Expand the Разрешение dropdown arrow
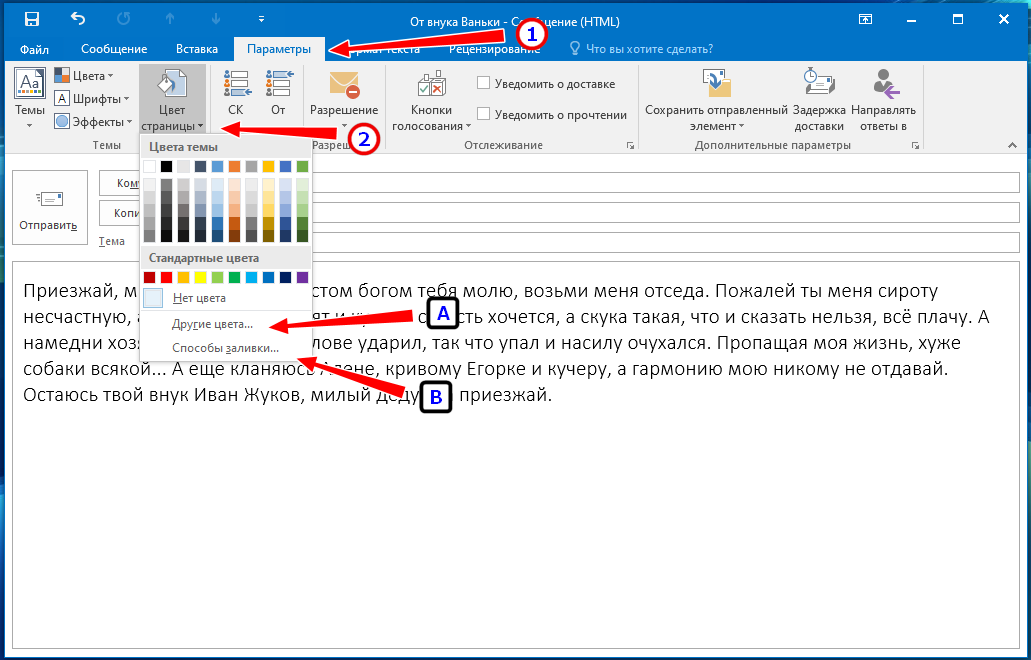This screenshot has height=660, width=1031. click(344, 125)
